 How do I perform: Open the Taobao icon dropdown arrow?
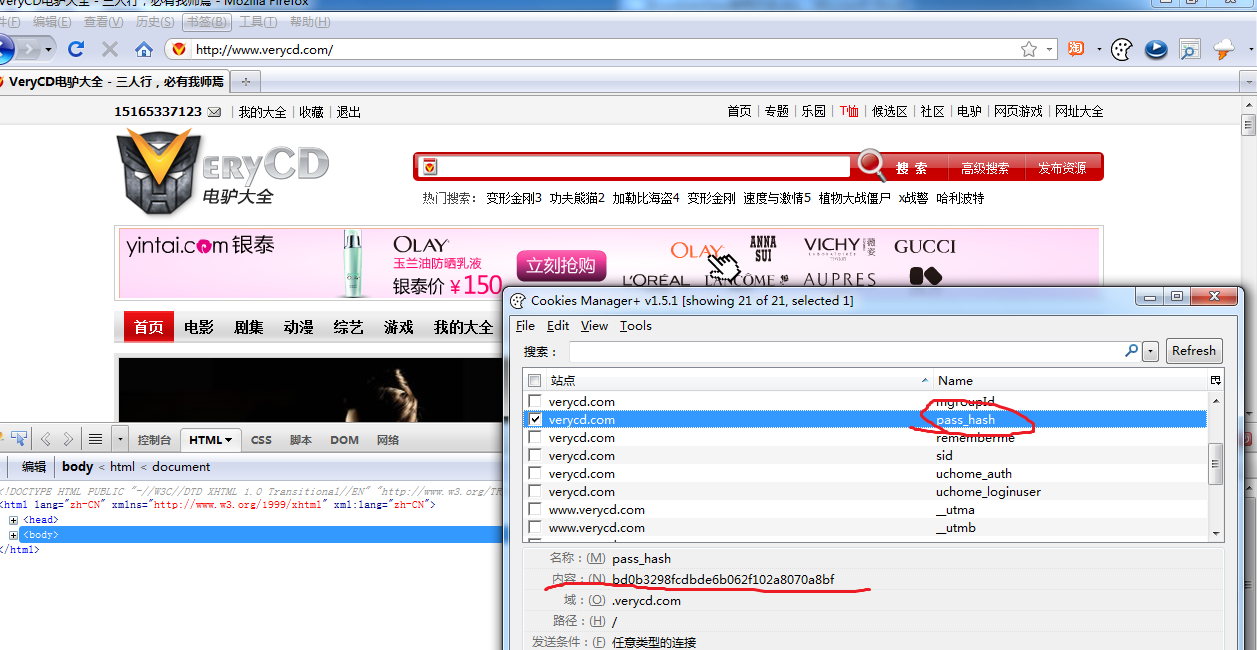point(1098,49)
